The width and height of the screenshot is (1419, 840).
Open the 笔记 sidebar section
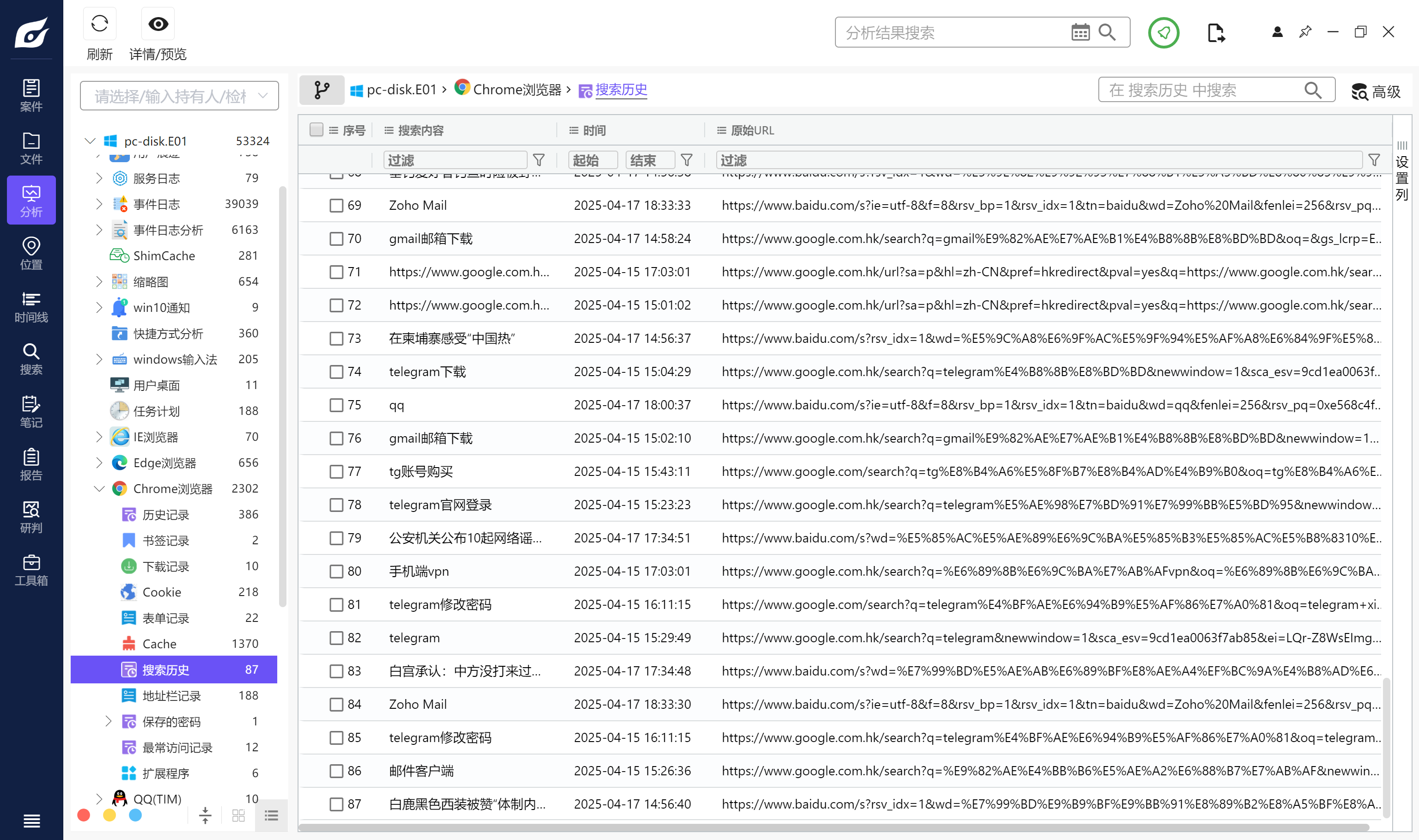pos(31,411)
